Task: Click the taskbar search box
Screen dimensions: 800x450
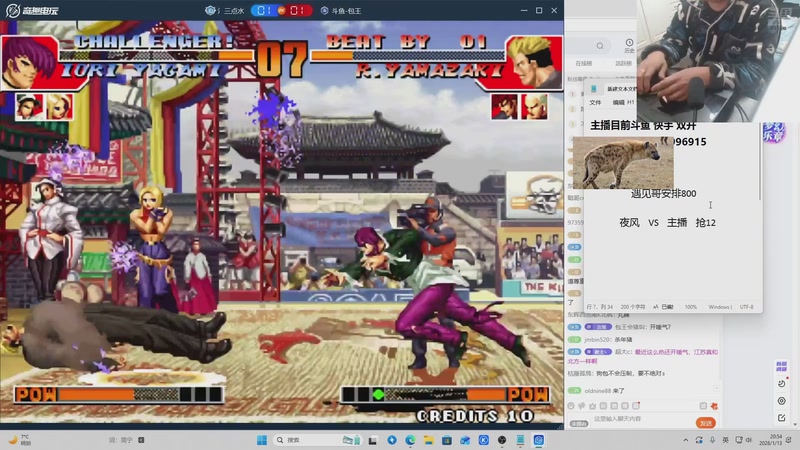Action: (x=317, y=440)
